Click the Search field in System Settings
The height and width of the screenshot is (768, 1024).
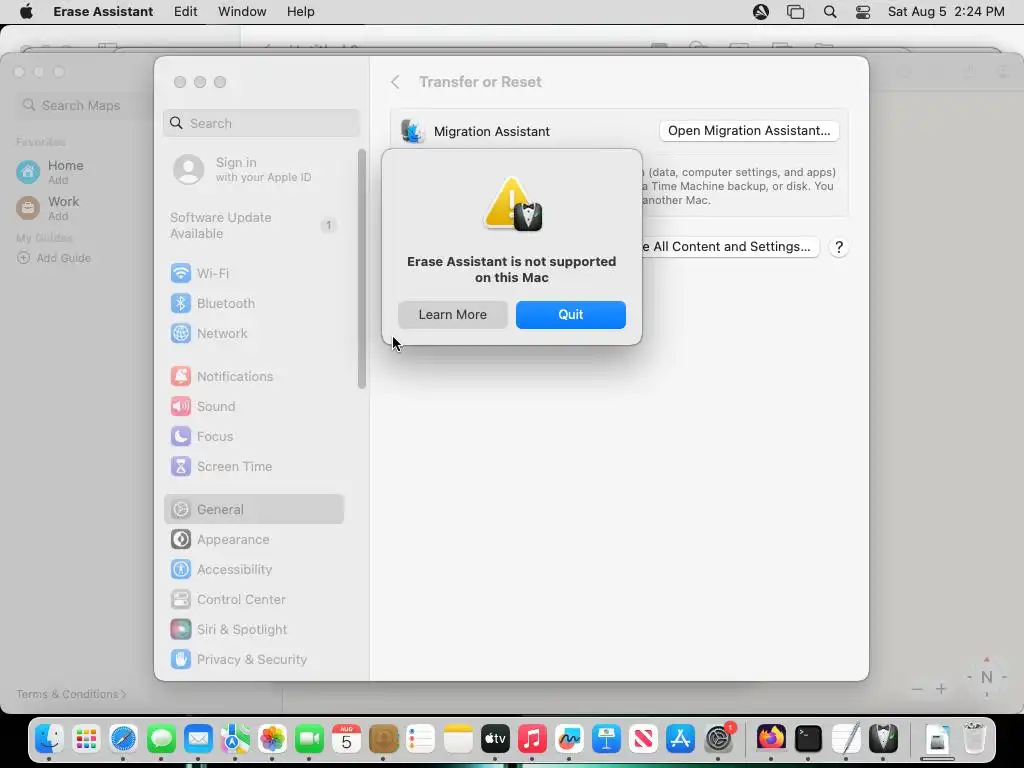pos(261,123)
